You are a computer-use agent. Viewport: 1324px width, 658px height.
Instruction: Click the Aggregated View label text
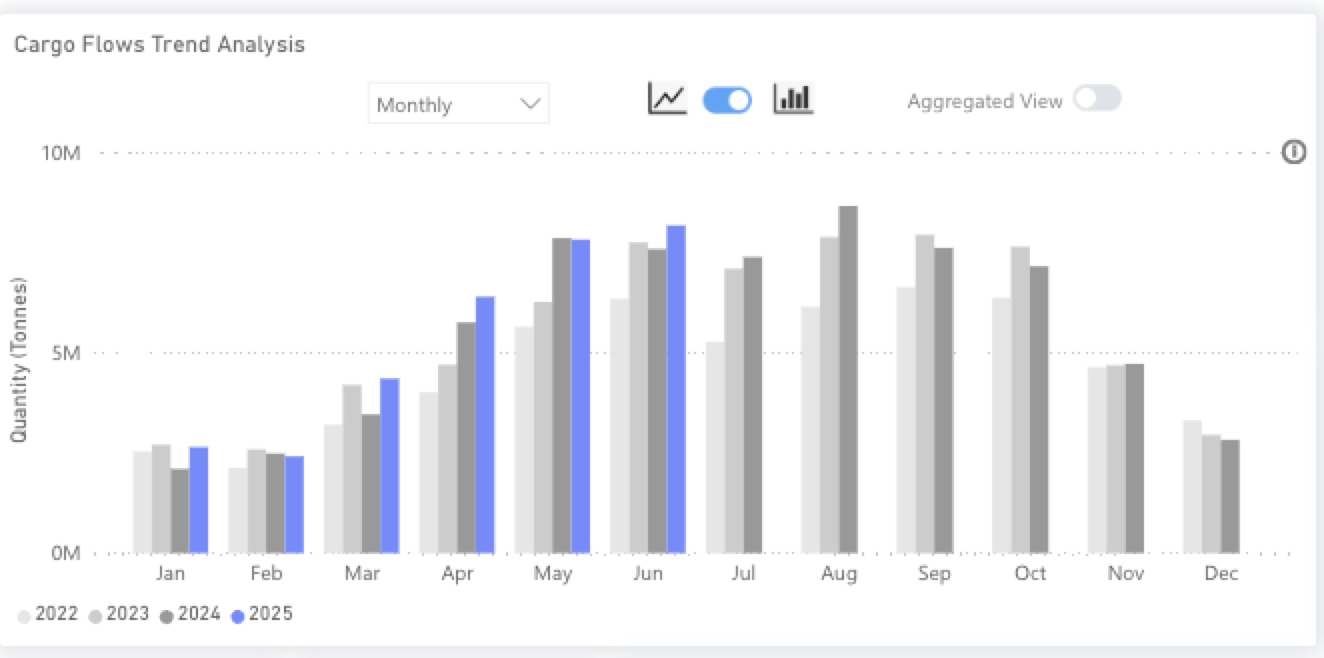985,101
